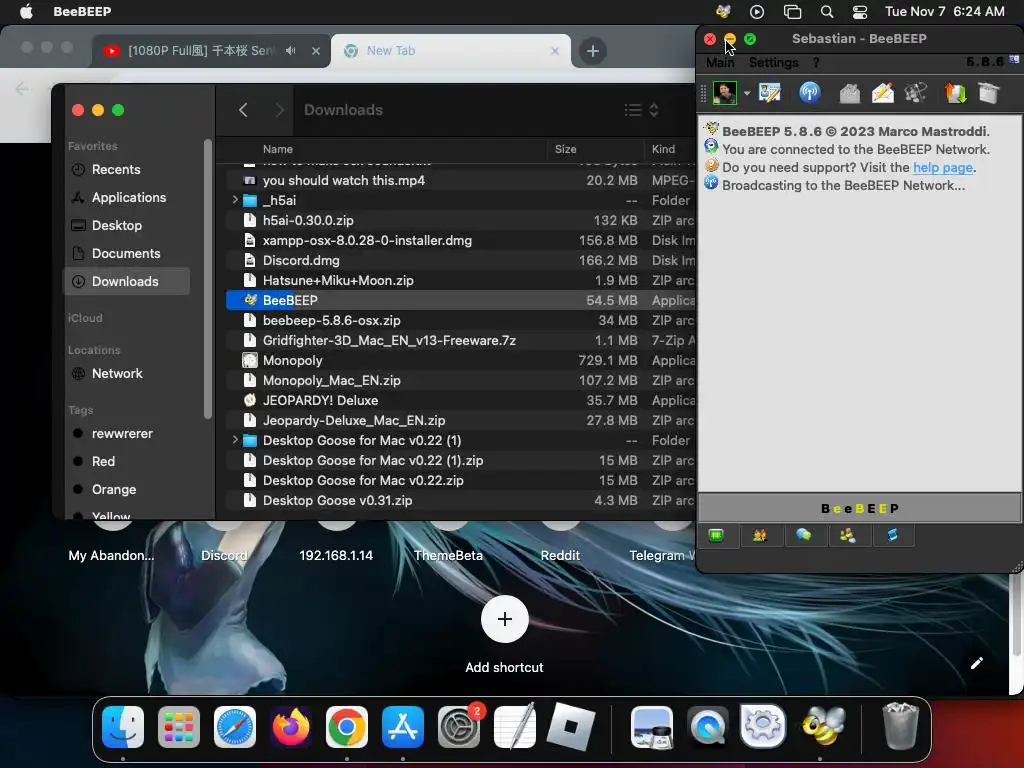Select Desktop Goose v0.31.zip file
Viewport: 1024px width, 768px height.
[x=460, y=500]
